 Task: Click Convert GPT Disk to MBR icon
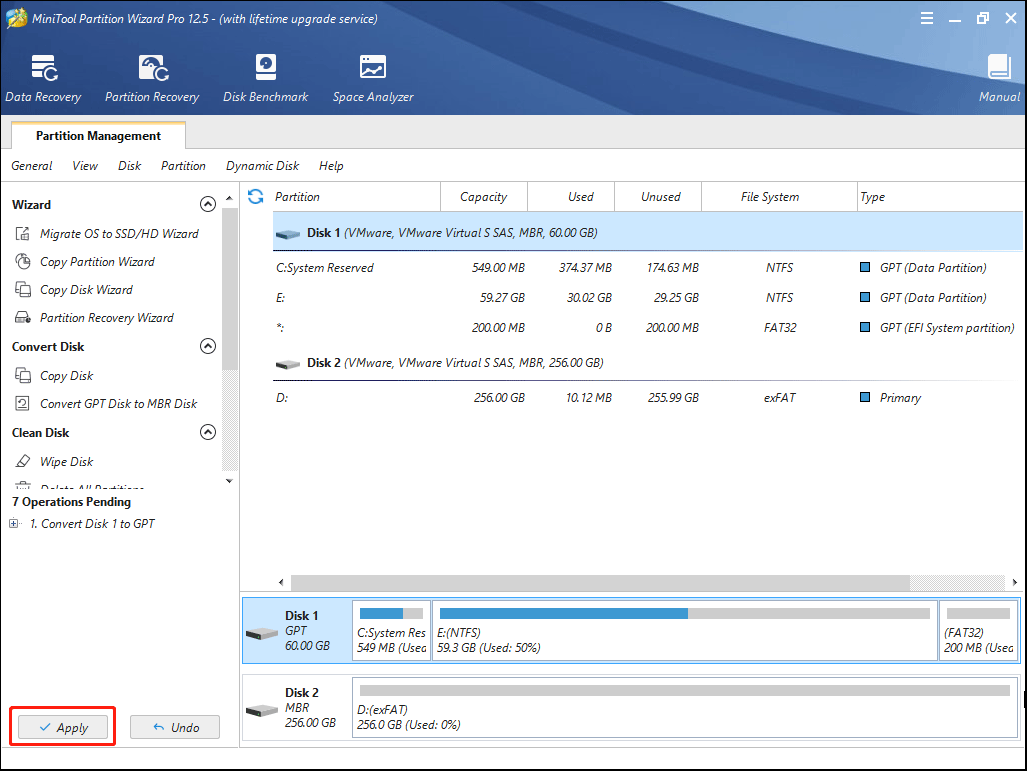(x=23, y=404)
